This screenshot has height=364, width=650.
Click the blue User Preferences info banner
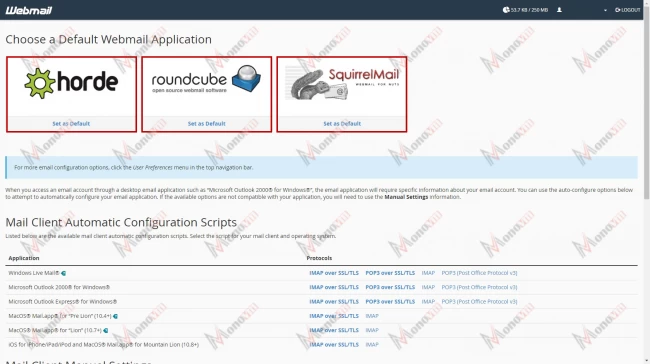321,167
